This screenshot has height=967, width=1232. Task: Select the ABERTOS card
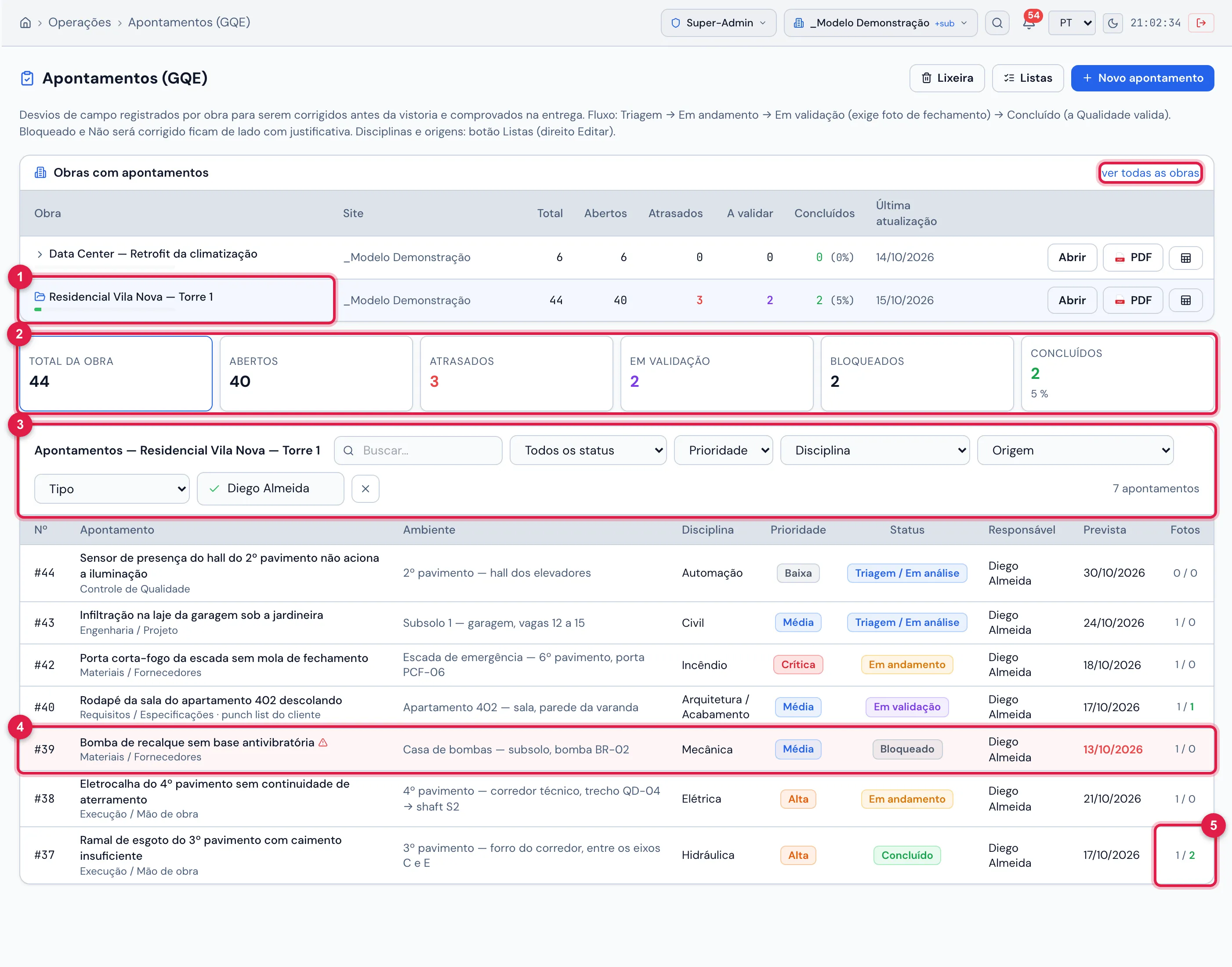coord(316,374)
